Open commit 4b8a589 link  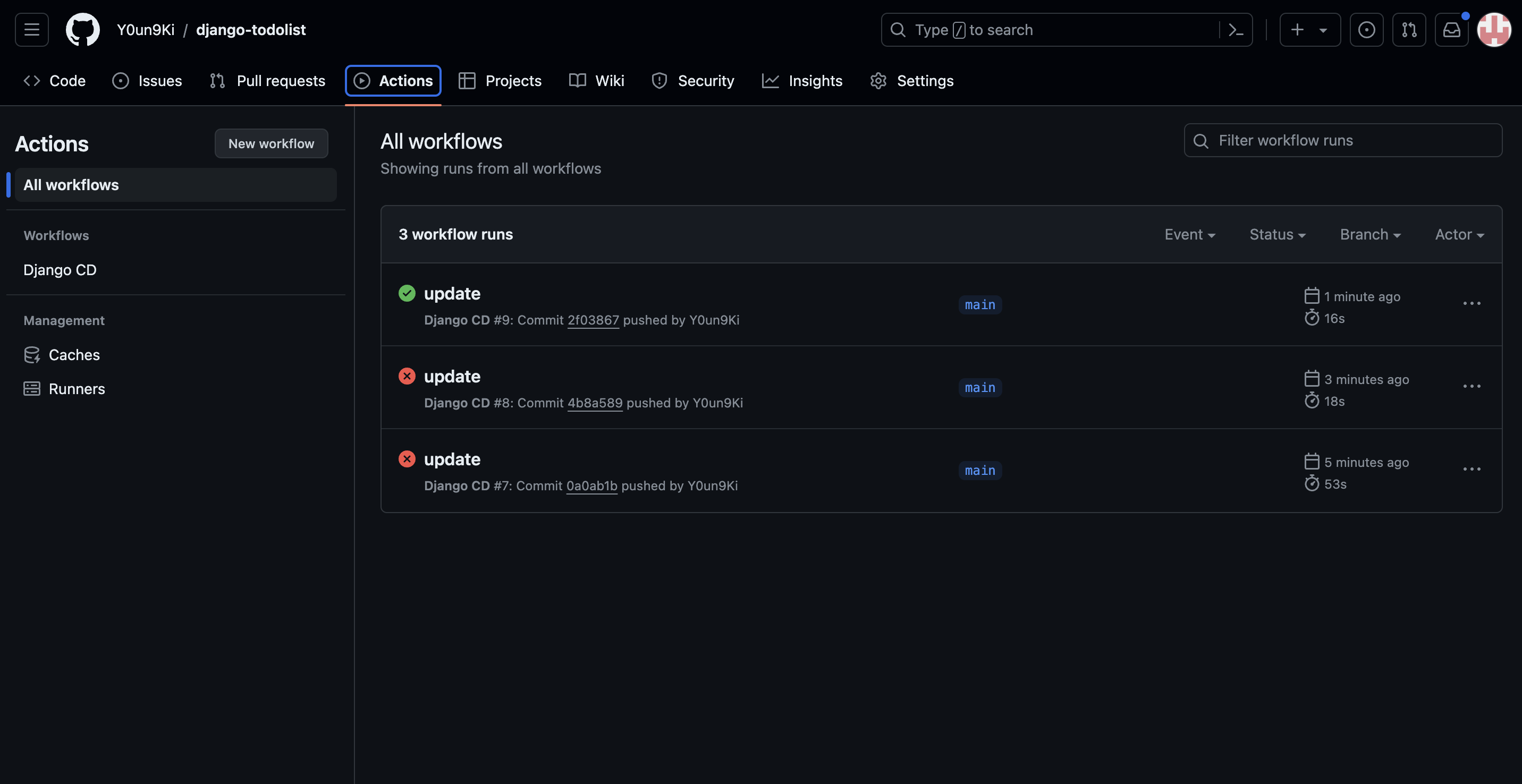coord(595,403)
